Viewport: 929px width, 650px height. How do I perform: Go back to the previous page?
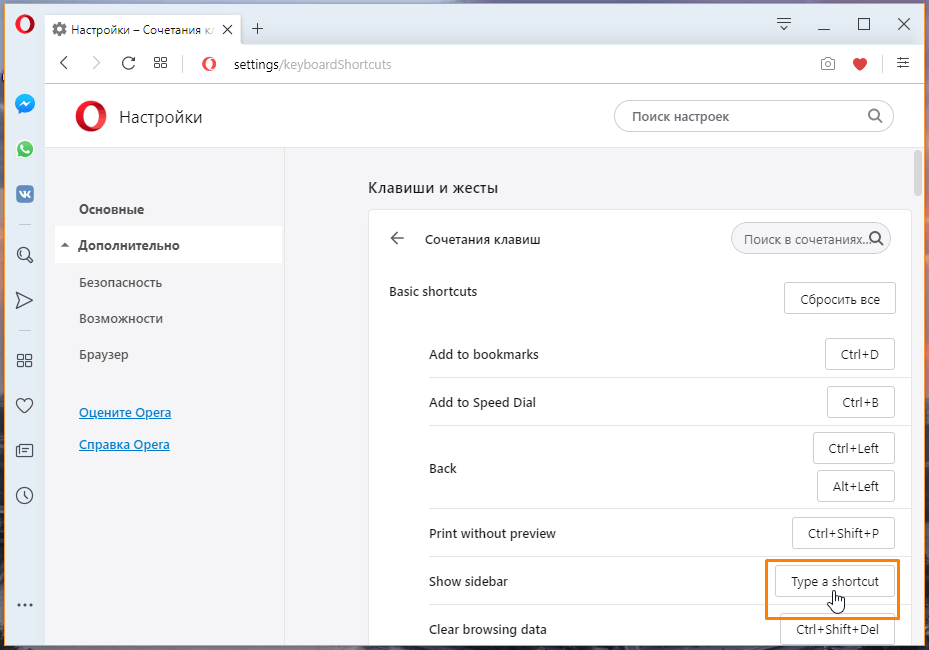[x=65, y=63]
